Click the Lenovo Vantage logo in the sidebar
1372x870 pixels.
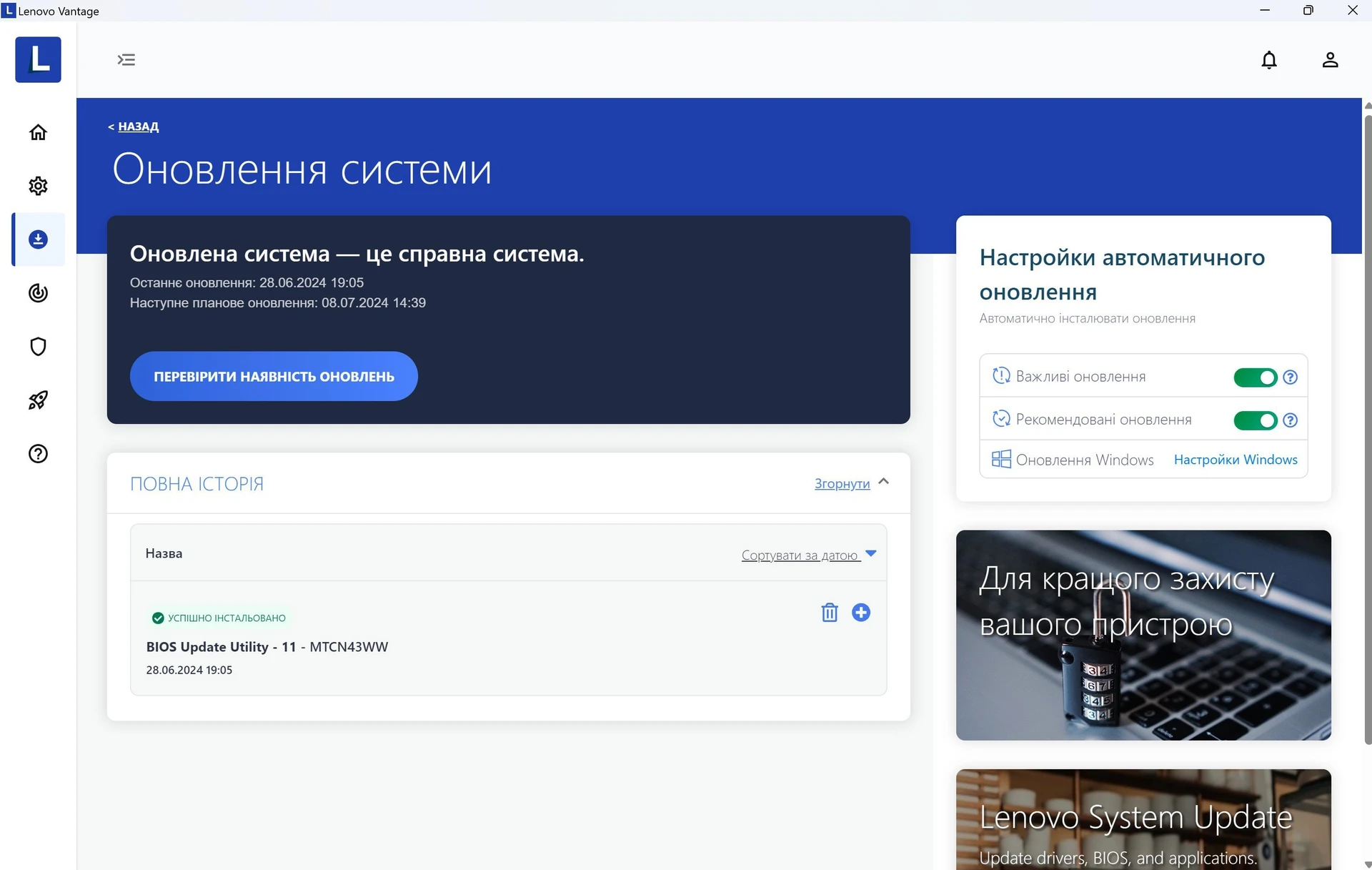38,59
